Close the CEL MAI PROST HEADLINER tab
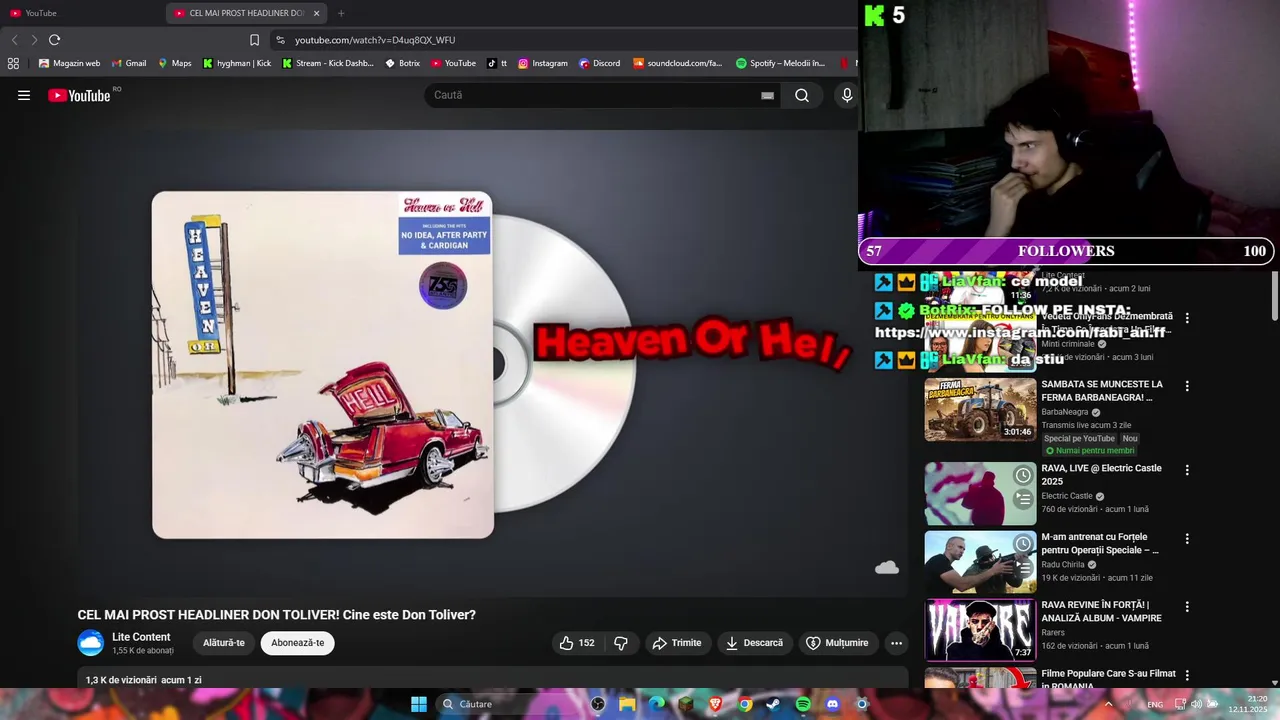 tap(317, 13)
